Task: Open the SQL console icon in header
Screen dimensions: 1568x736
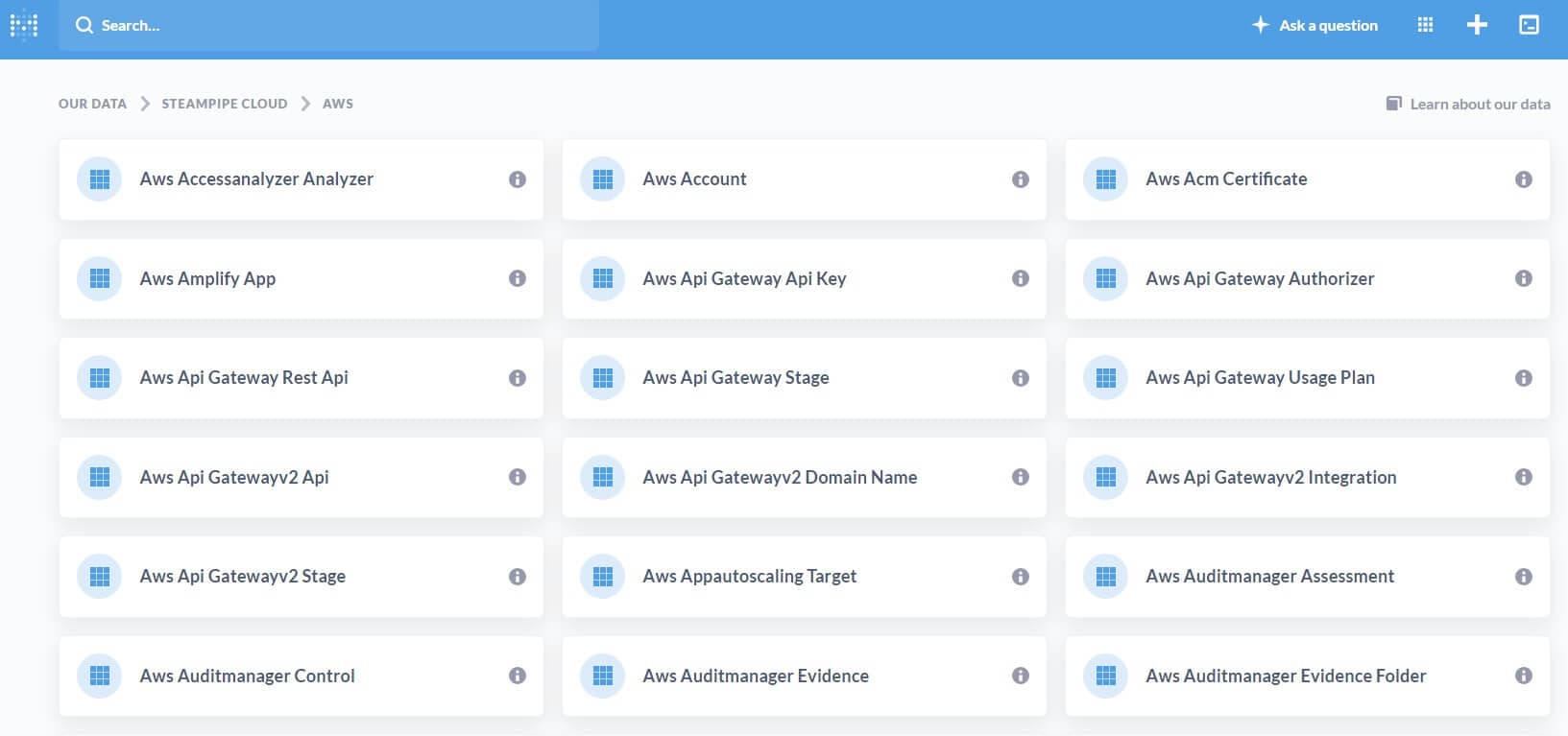Action: (x=1529, y=26)
